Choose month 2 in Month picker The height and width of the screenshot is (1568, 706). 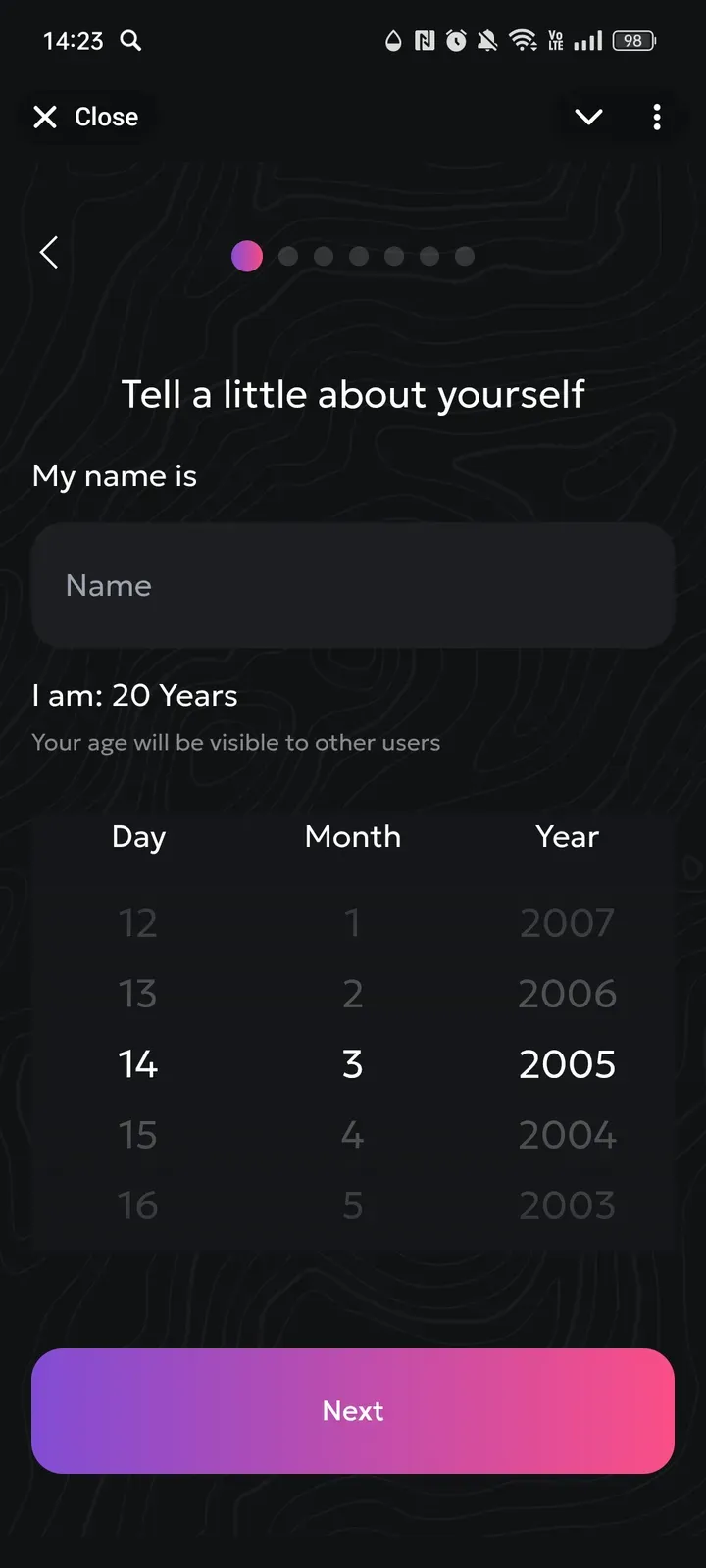pos(353,994)
